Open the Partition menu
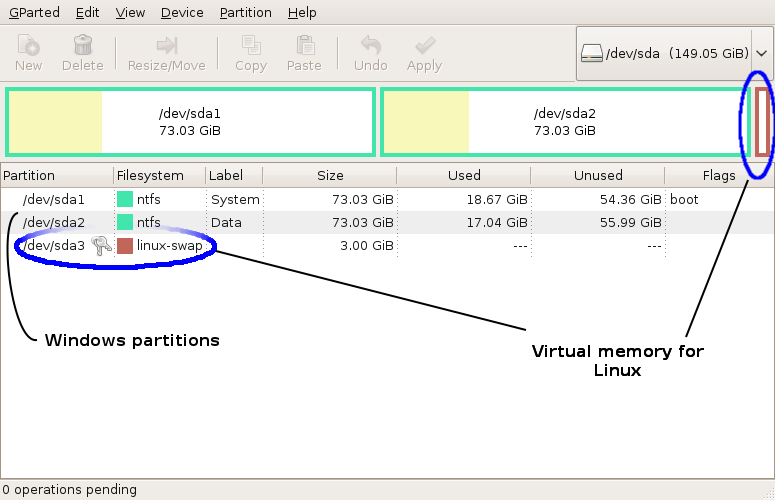Viewport: 775px width, 500px height. click(x=245, y=13)
